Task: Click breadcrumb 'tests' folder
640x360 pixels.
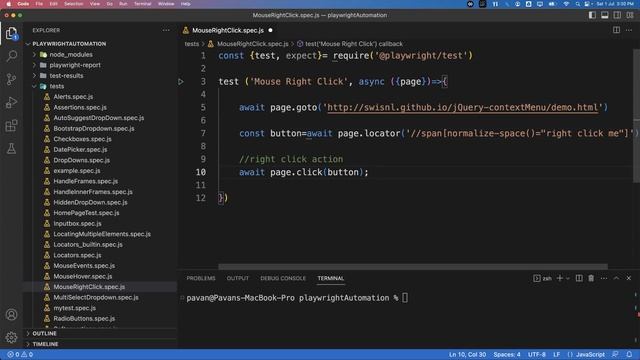Action: point(191,44)
